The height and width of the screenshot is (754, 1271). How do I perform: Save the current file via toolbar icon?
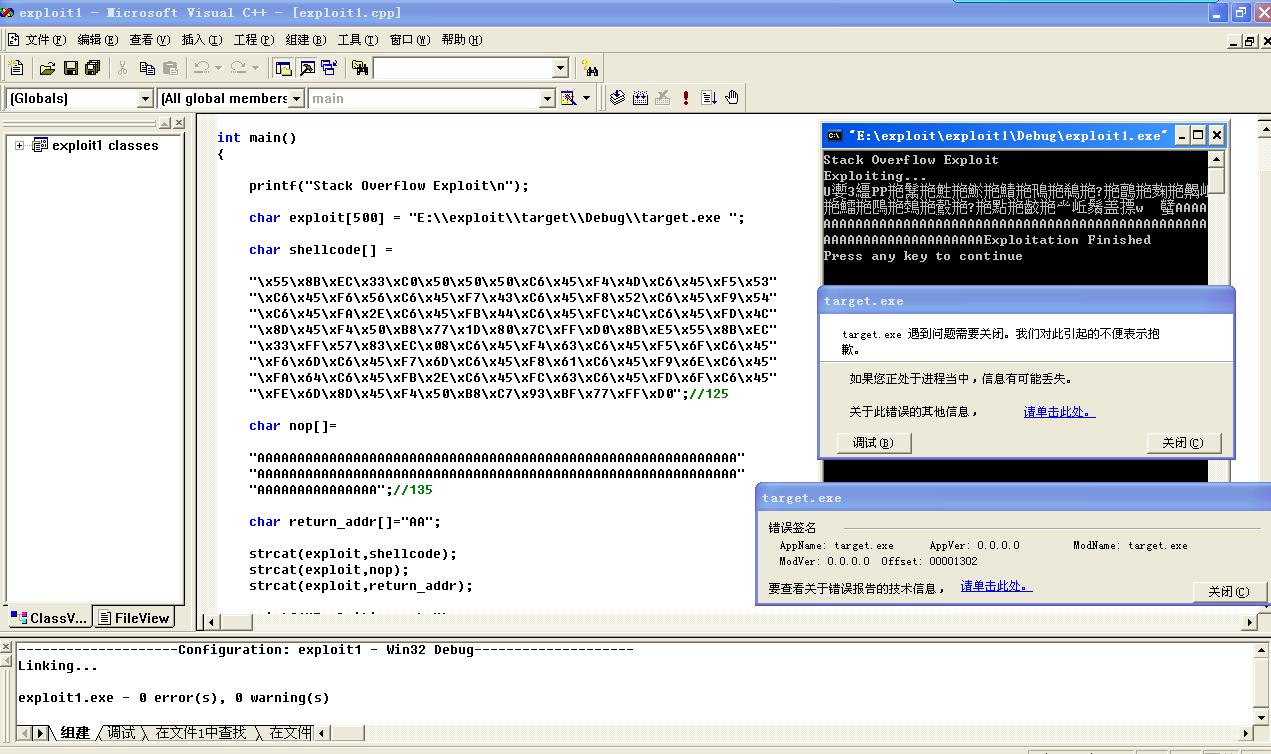tap(70, 68)
